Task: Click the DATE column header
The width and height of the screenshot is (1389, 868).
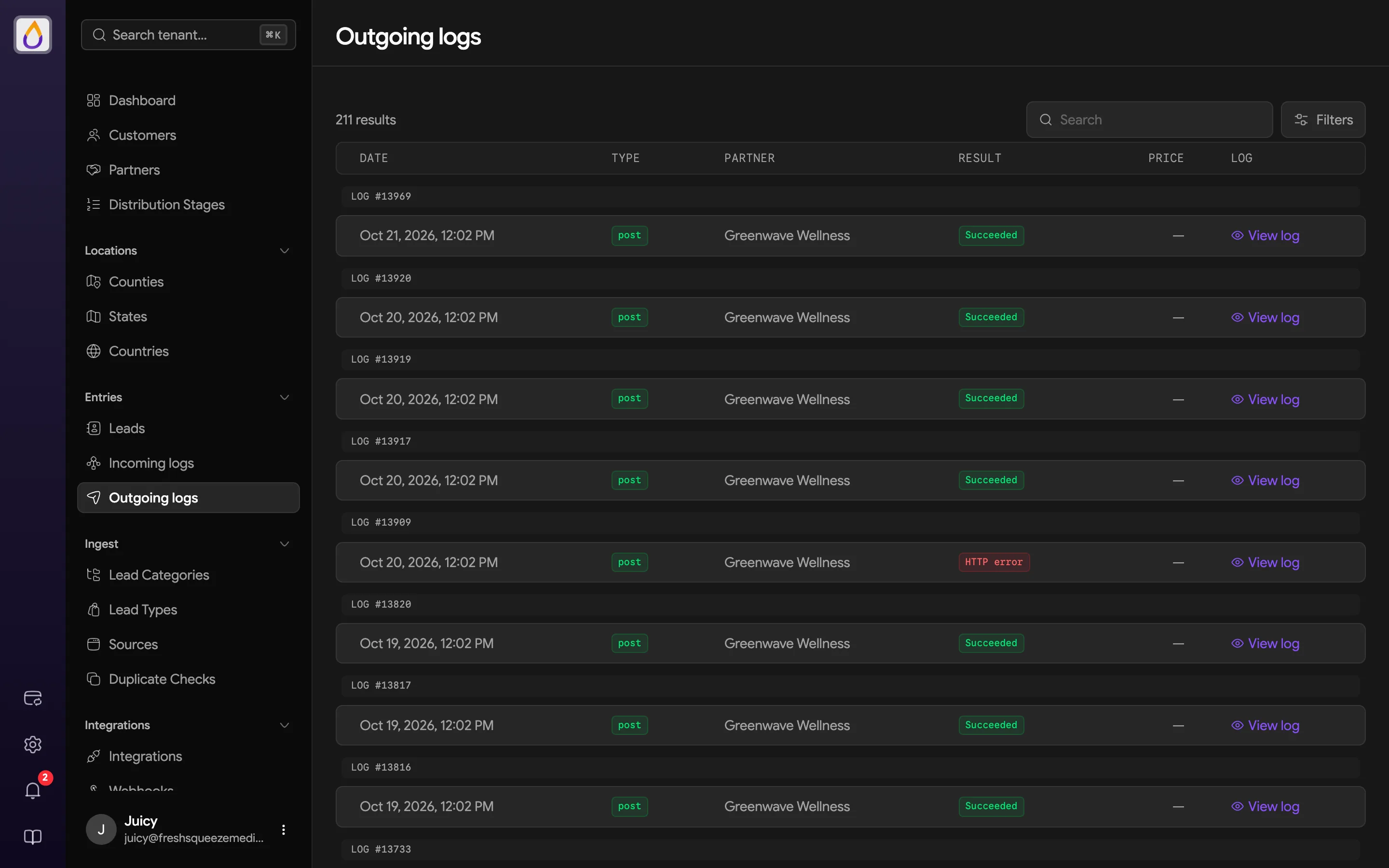Action: point(374,158)
